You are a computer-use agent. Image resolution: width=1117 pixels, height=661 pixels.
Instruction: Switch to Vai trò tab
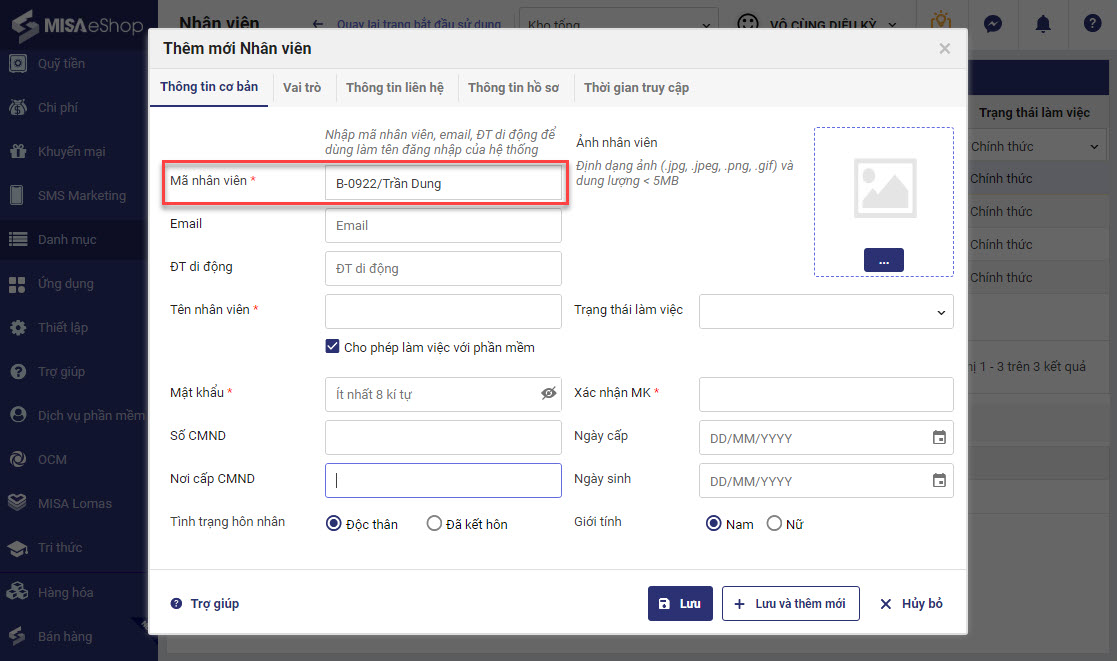[302, 88]
